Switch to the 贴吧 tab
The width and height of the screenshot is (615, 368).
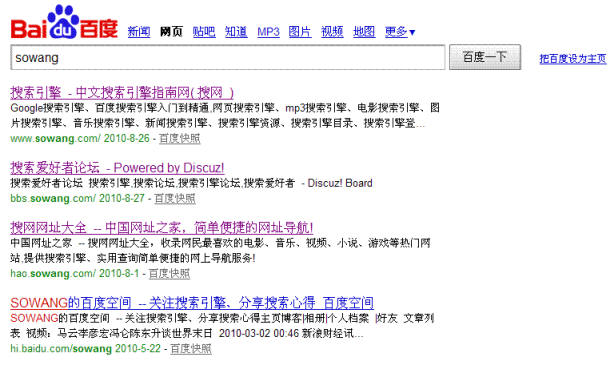click(x=204, y=32)
